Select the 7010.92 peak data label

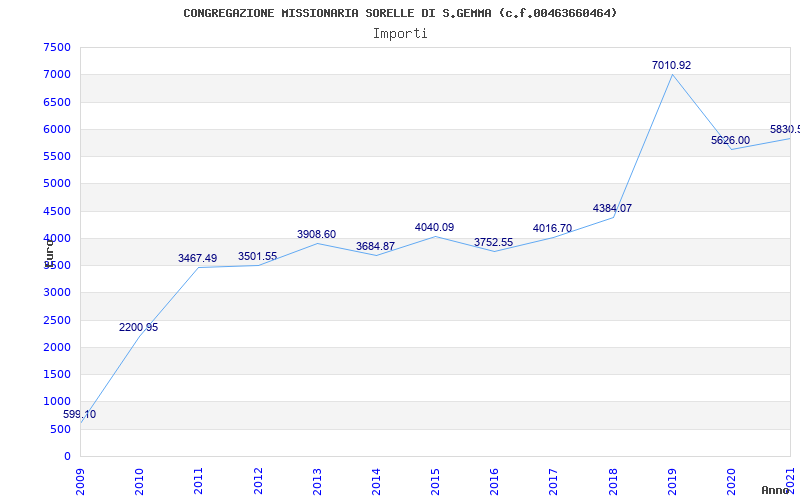point(671,66)
